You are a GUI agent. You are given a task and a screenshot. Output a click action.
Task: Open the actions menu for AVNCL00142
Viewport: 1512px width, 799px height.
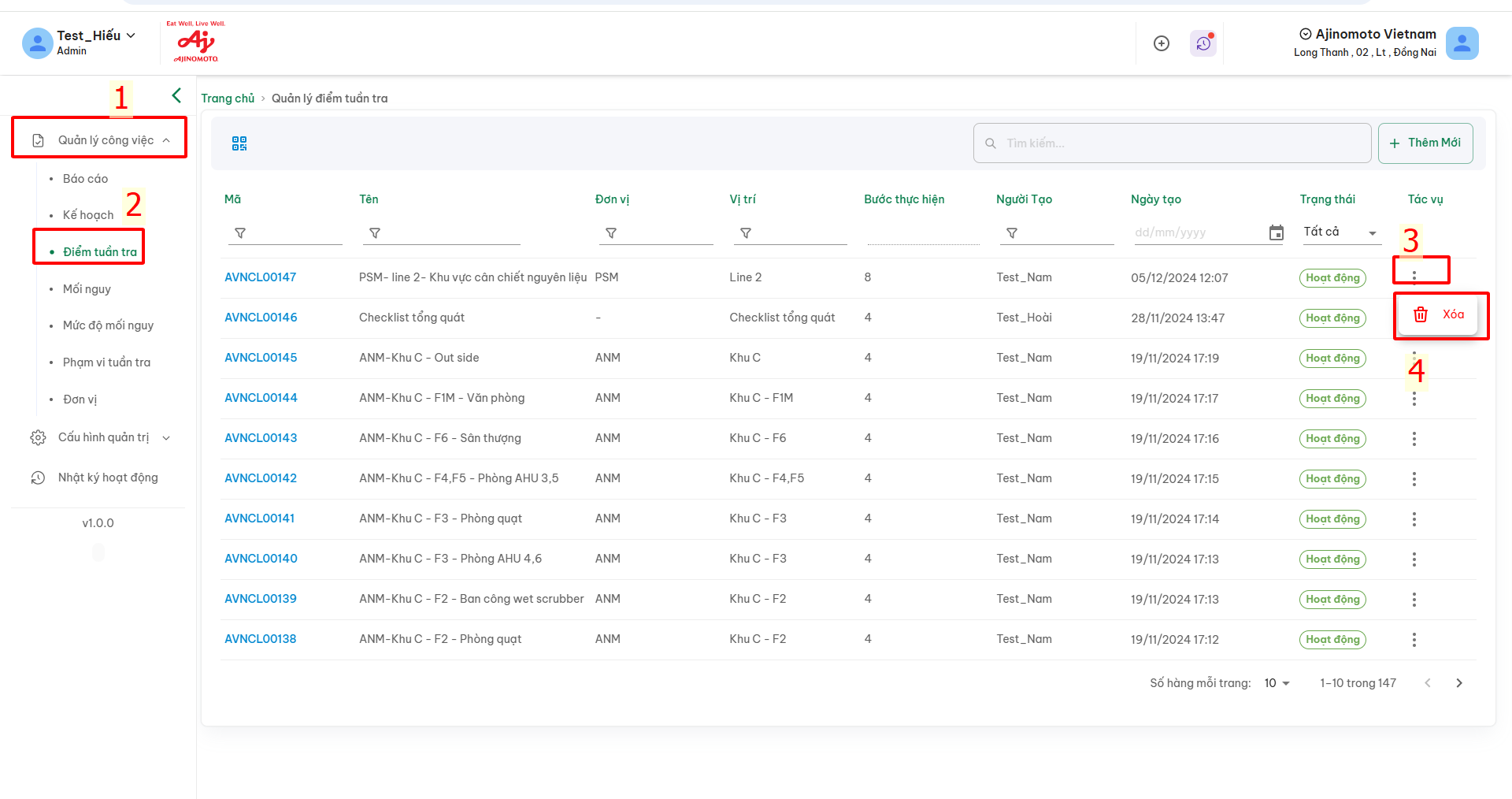coord(1414,479)
